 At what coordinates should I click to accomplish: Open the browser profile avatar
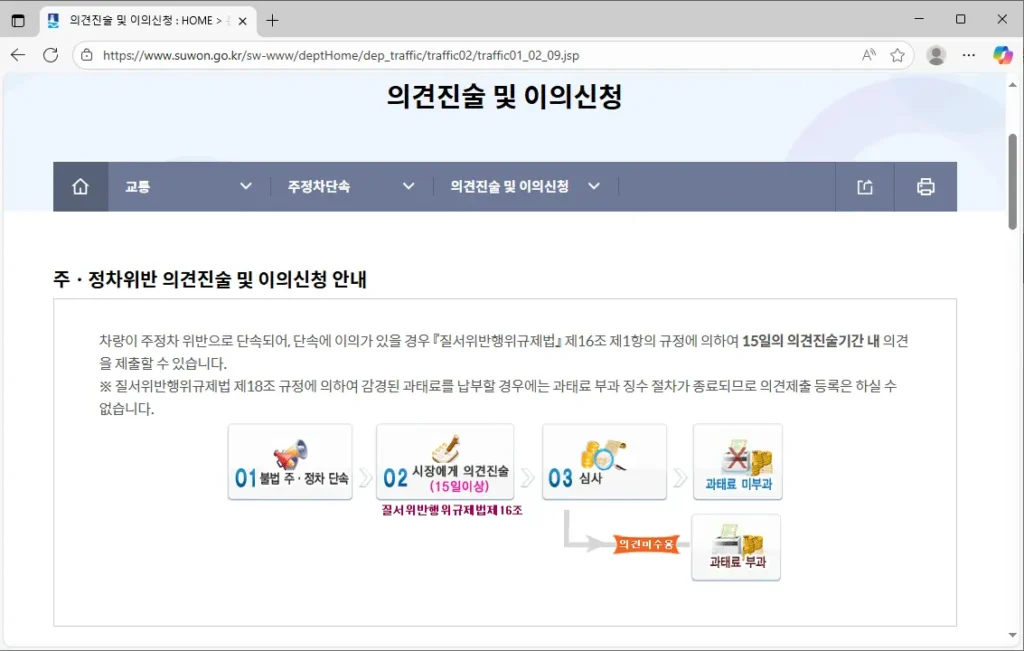click(936, 56)
